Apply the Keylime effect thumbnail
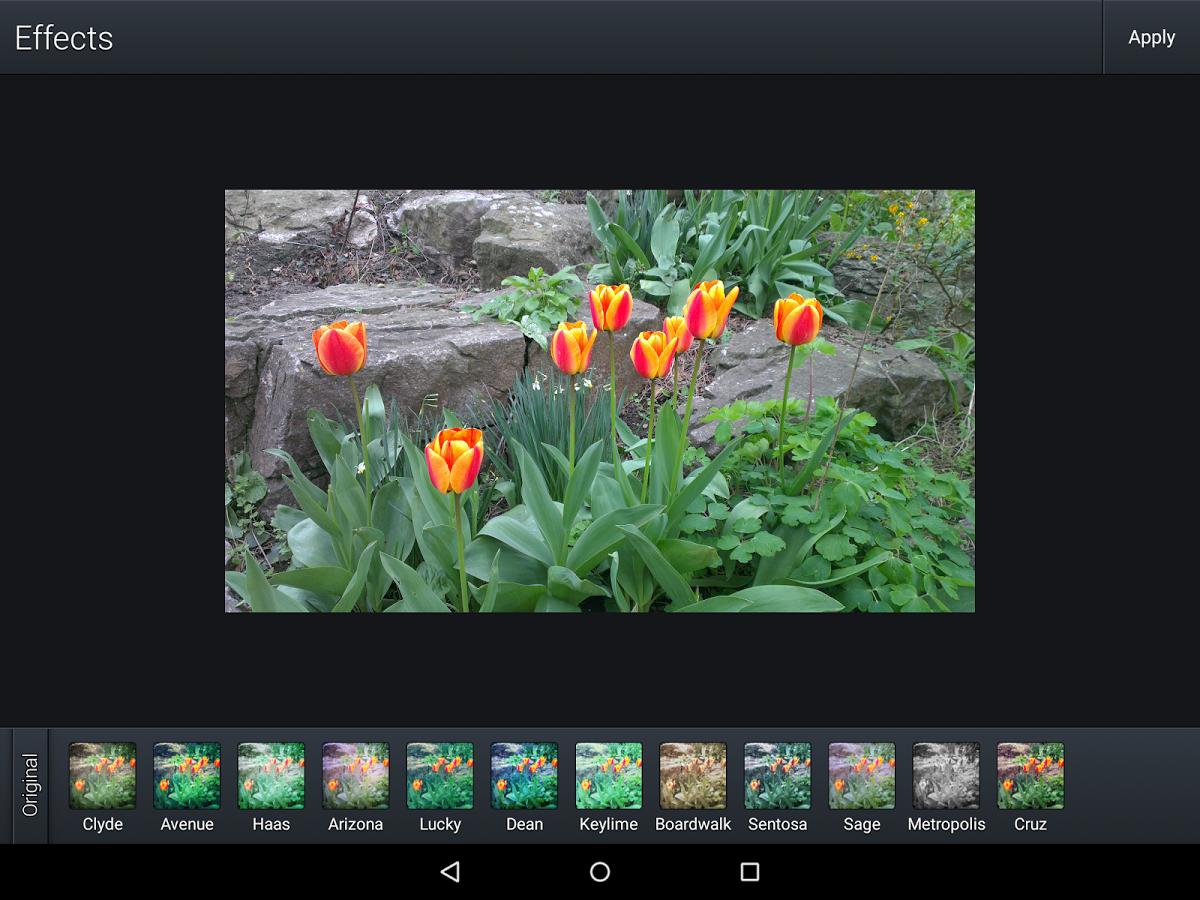The height and width of the screenshot is (900, 1200). pyautogui.click(x=608, y=776)
